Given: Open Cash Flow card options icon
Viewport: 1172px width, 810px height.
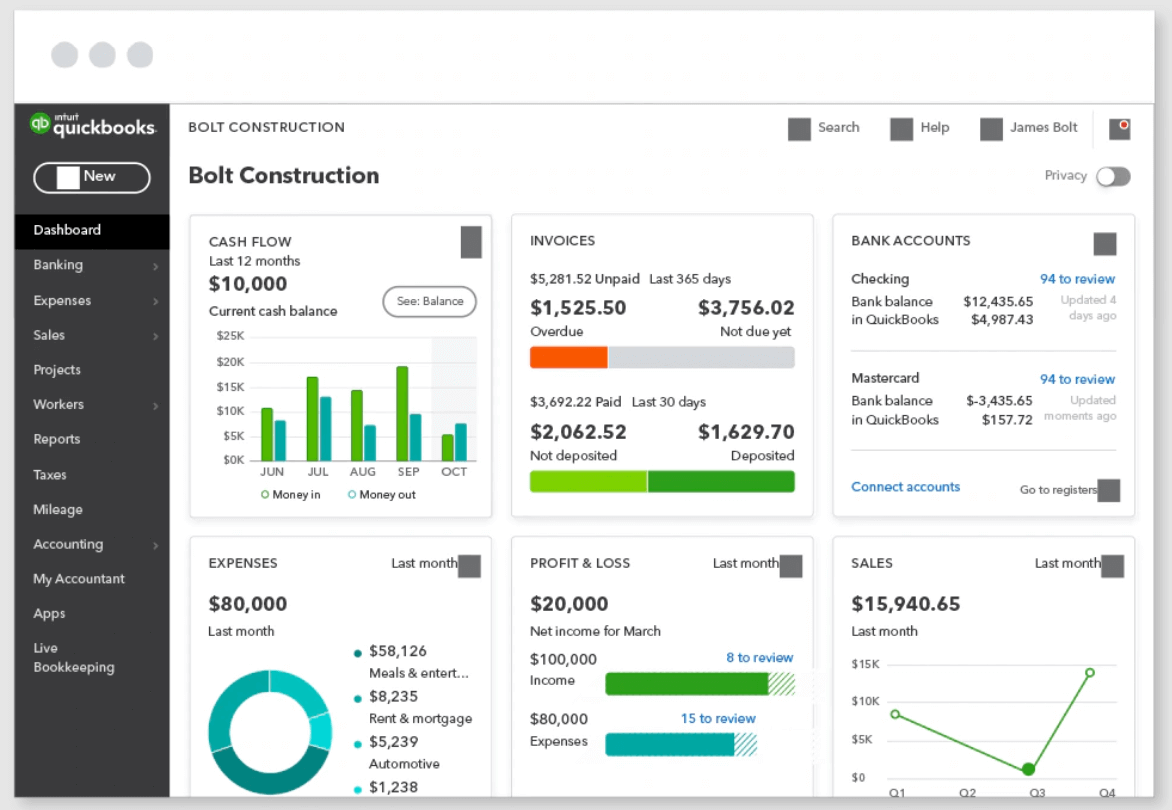Looking at the screenshot, I should pos(471,242).
